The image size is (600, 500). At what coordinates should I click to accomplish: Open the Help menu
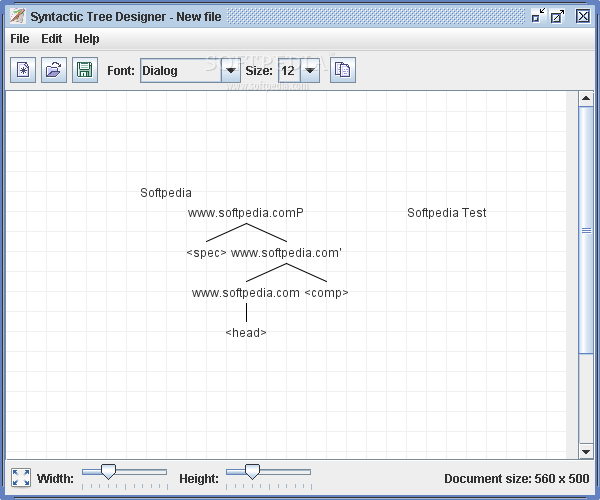coord(87,39)
